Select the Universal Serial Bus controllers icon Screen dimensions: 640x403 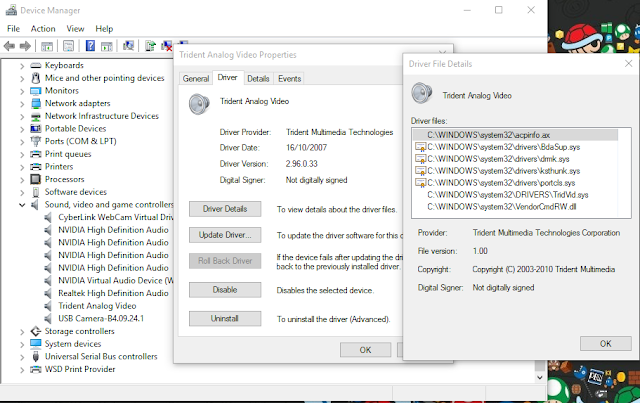click(x=36, y=356)
